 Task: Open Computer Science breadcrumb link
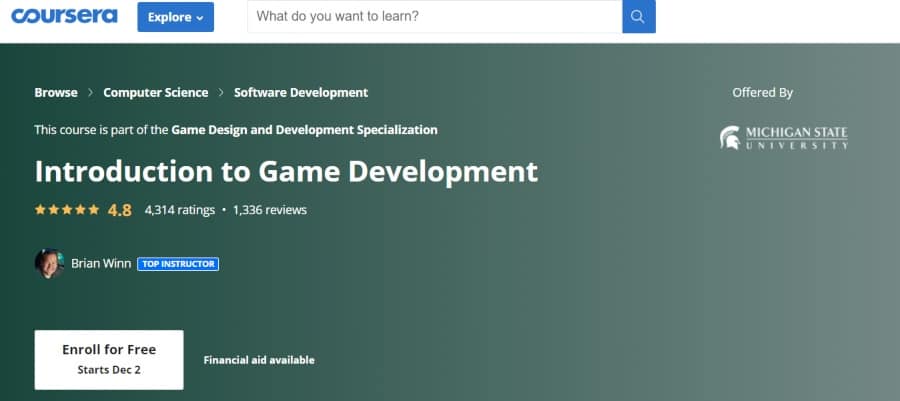click(x=156, y=92)
